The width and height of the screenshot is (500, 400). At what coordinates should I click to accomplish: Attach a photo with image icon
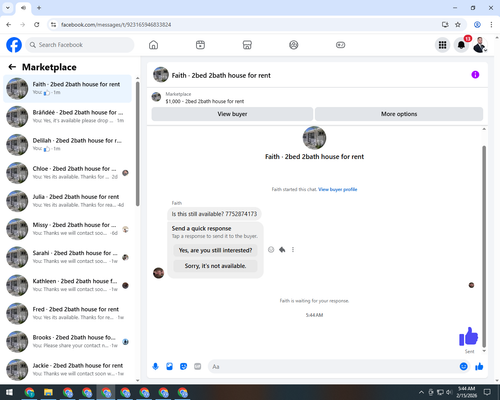click(x=169, y=367)
